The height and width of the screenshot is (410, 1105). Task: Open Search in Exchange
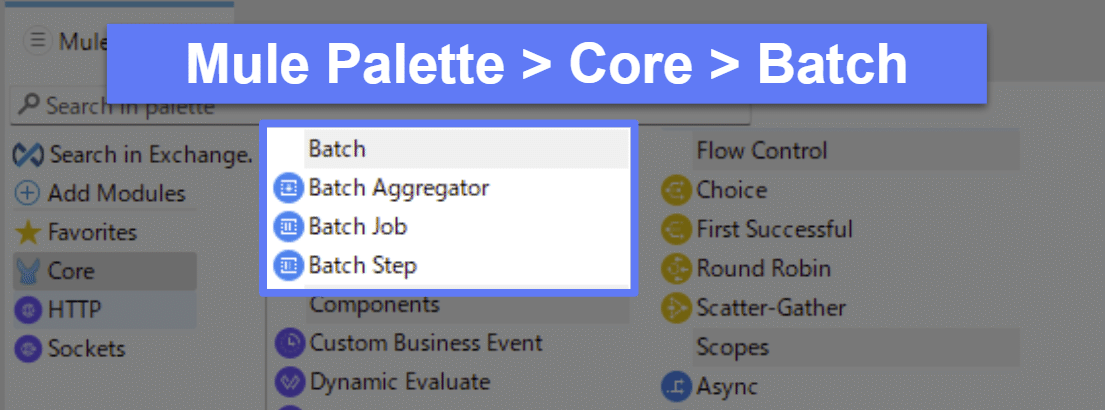point(130,155)
